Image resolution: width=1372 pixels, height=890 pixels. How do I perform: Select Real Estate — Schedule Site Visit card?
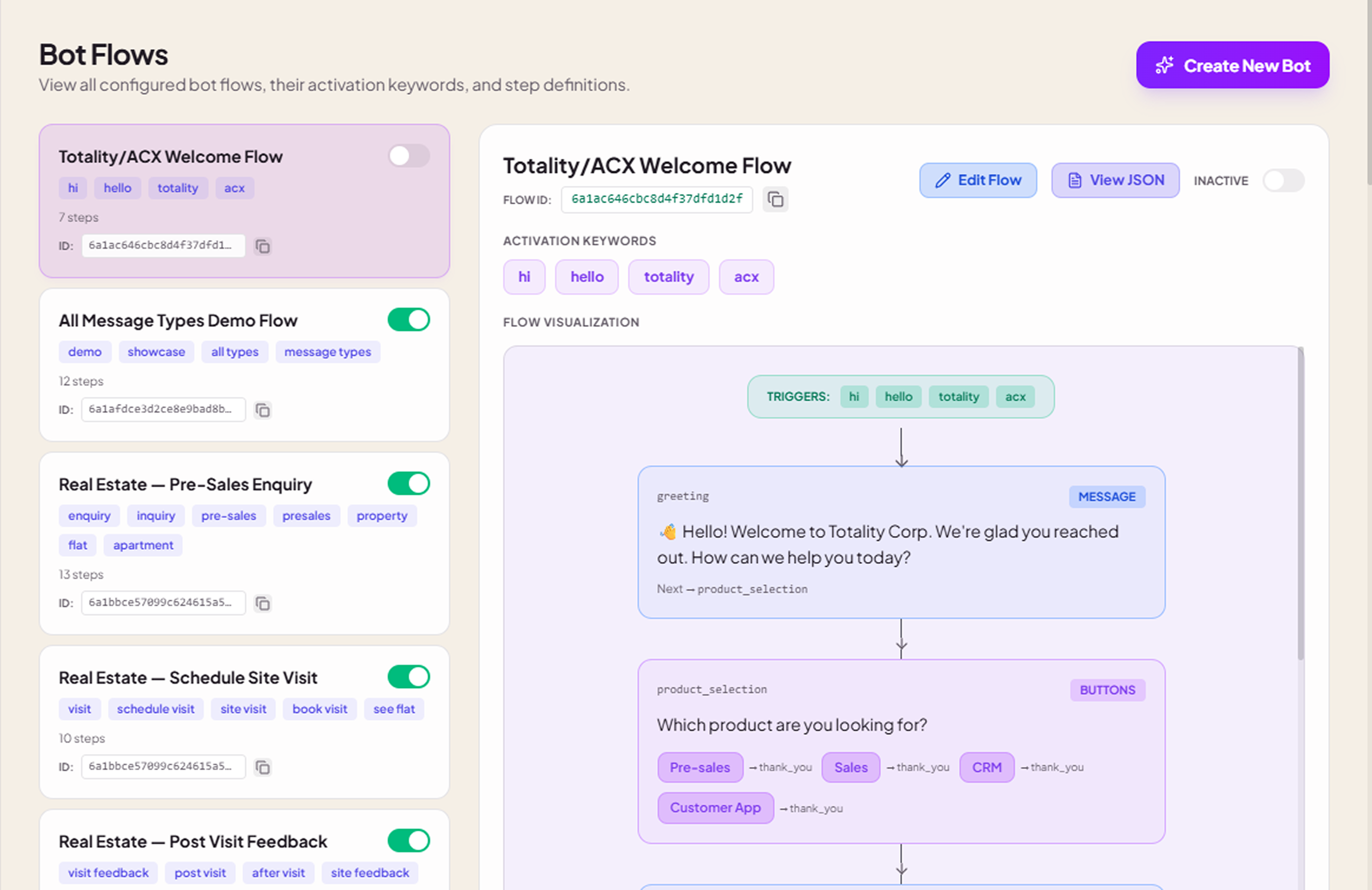(x=244, y=722)
